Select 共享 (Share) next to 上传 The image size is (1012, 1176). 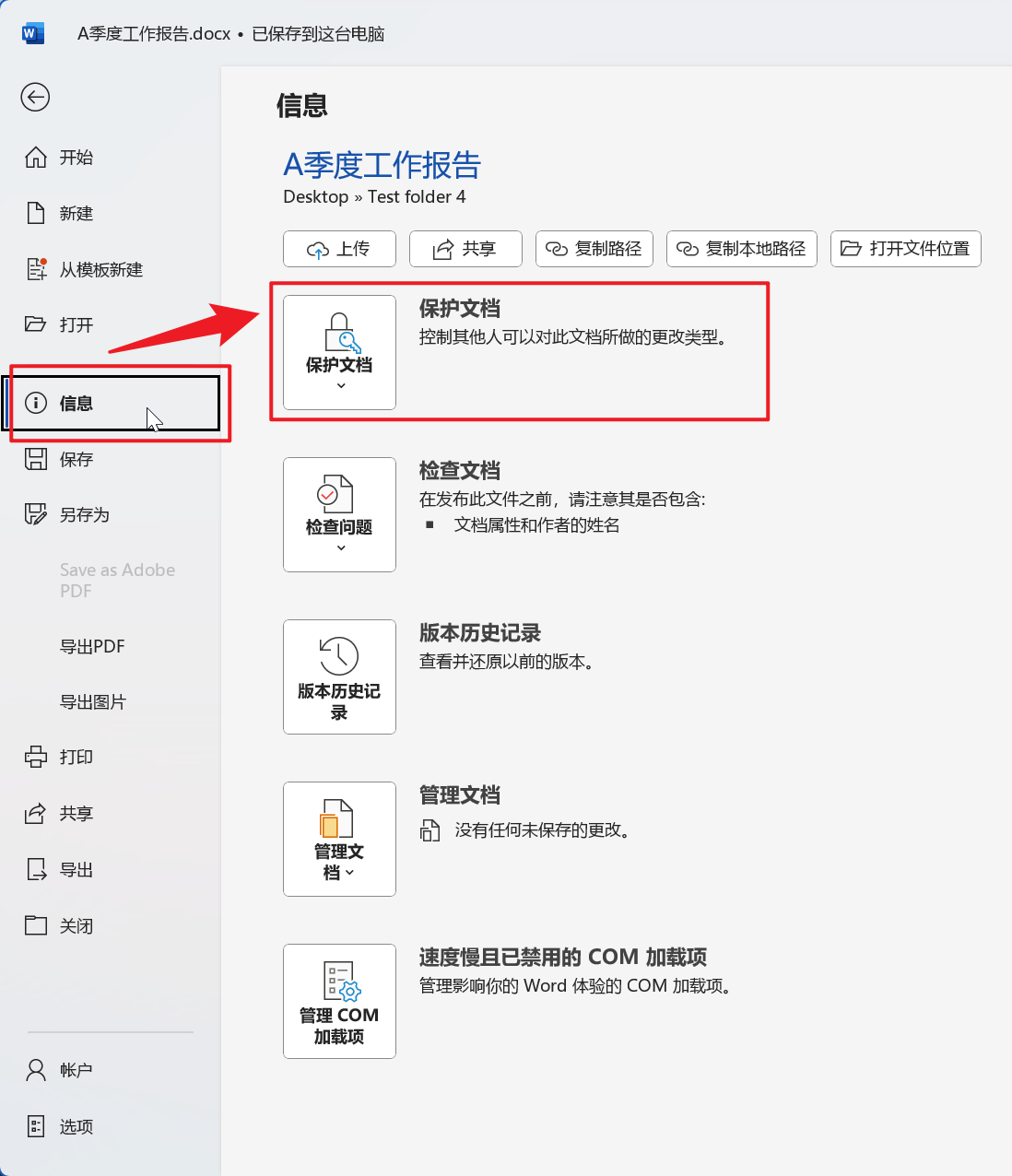click(x=465, y=249)
